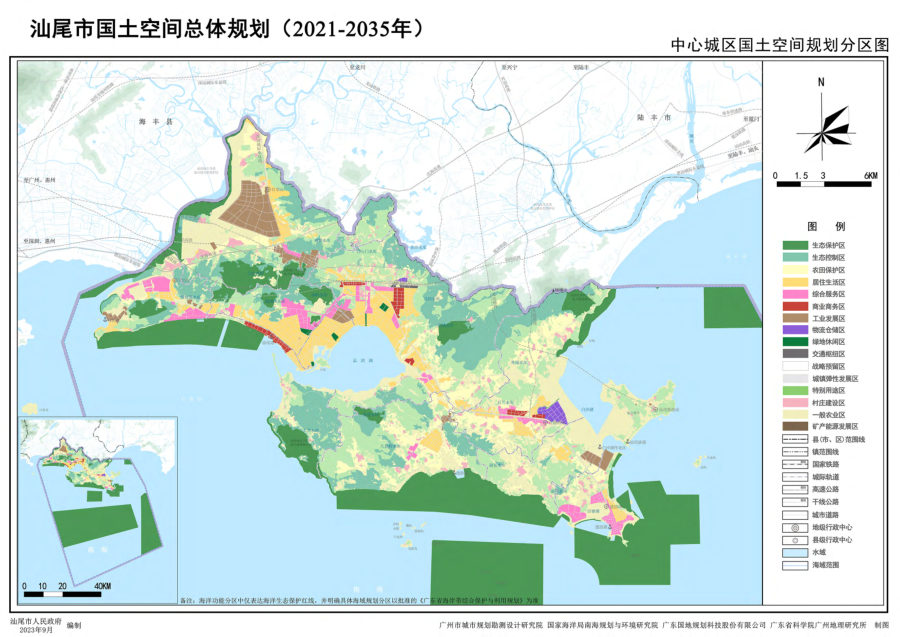Click the 图例 legend heading
This screenshot has width=900, height=637.
[x=825, y=226]
